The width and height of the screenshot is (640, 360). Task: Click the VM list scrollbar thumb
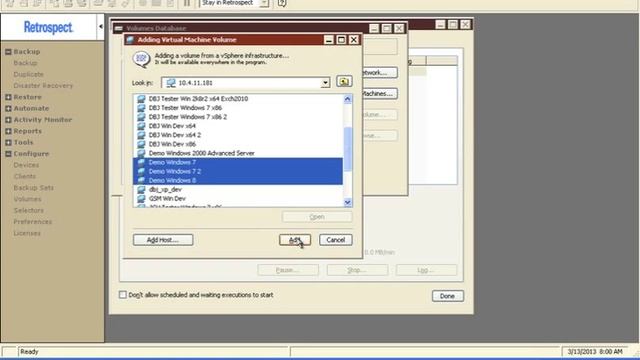pyautogui.click(x=348, y=149)
